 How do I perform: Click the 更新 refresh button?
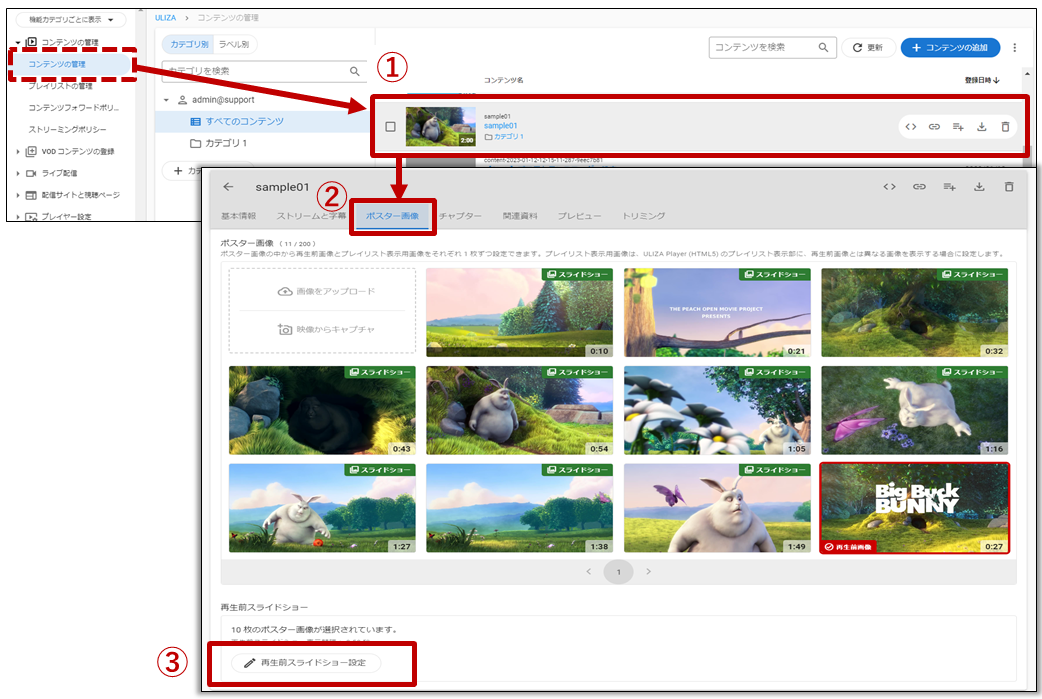click(868, 47)
